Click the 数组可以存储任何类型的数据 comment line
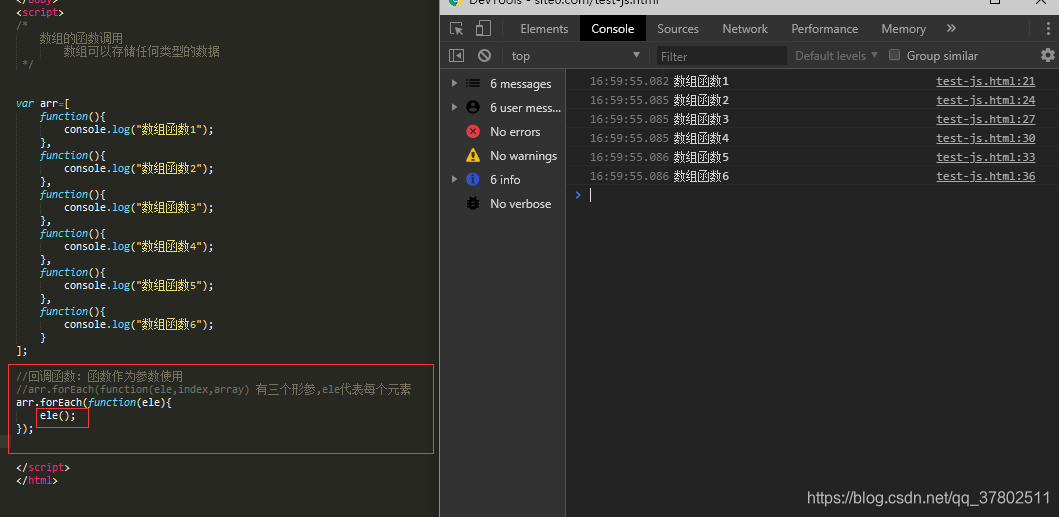The image size is (1059, 517). point(142,51)
